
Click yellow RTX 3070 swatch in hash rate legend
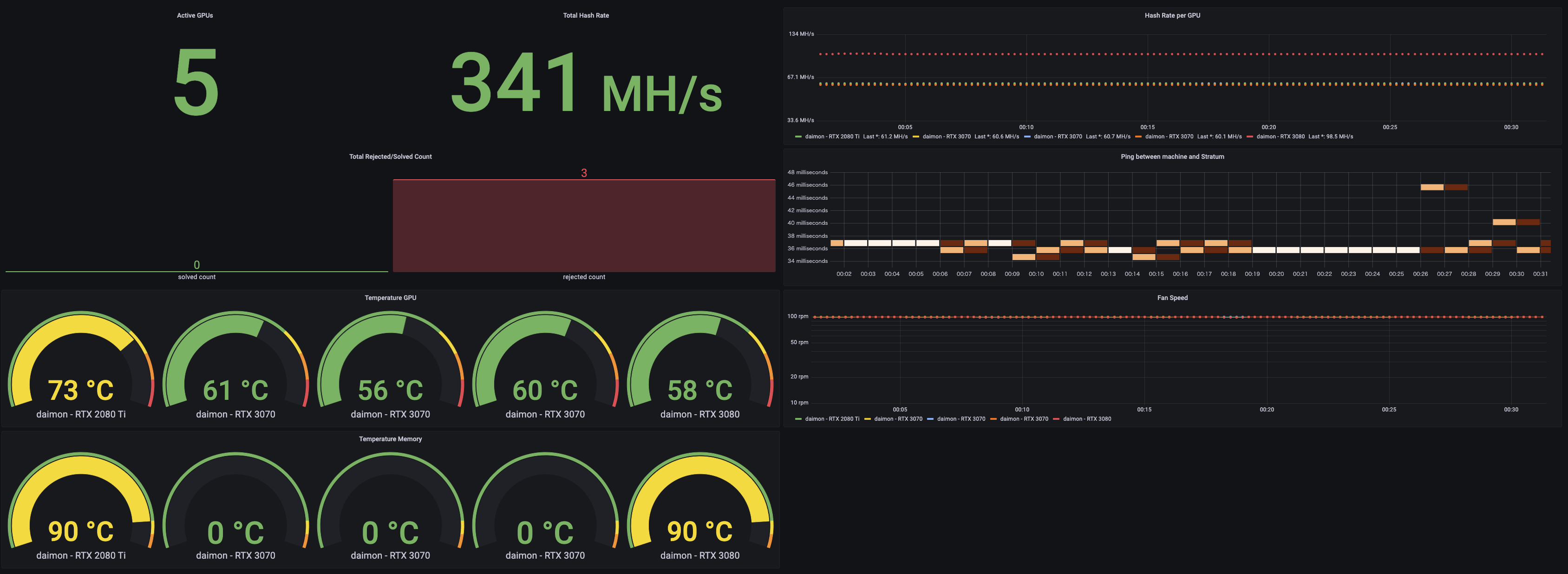pyautogui.click(x=915, y=137)
